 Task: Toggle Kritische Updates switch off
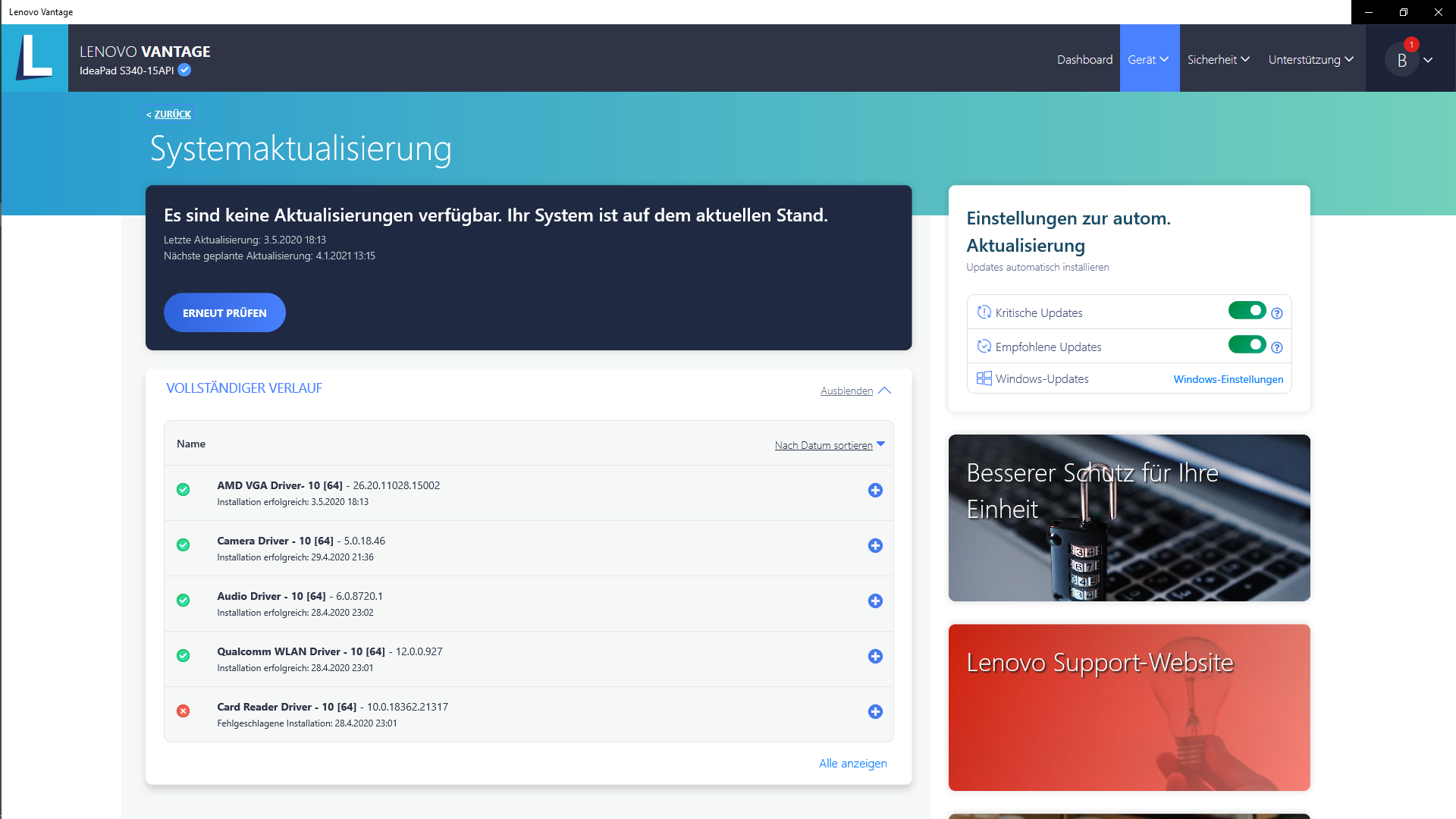pos(1247,311)
